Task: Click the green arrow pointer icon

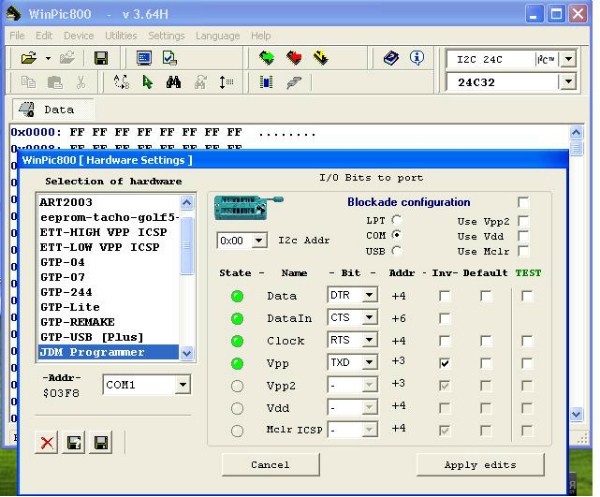Action: (x=147, y=82)
